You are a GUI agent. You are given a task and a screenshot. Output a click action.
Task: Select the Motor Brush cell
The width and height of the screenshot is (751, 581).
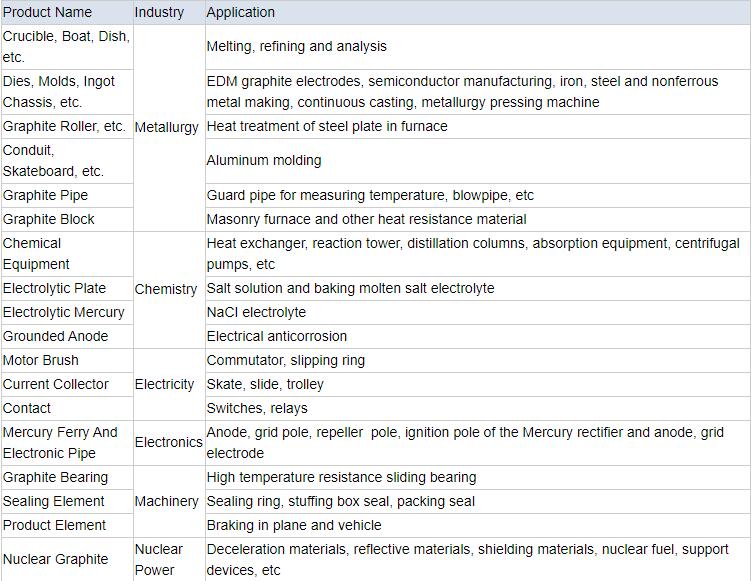click(41, 360)
